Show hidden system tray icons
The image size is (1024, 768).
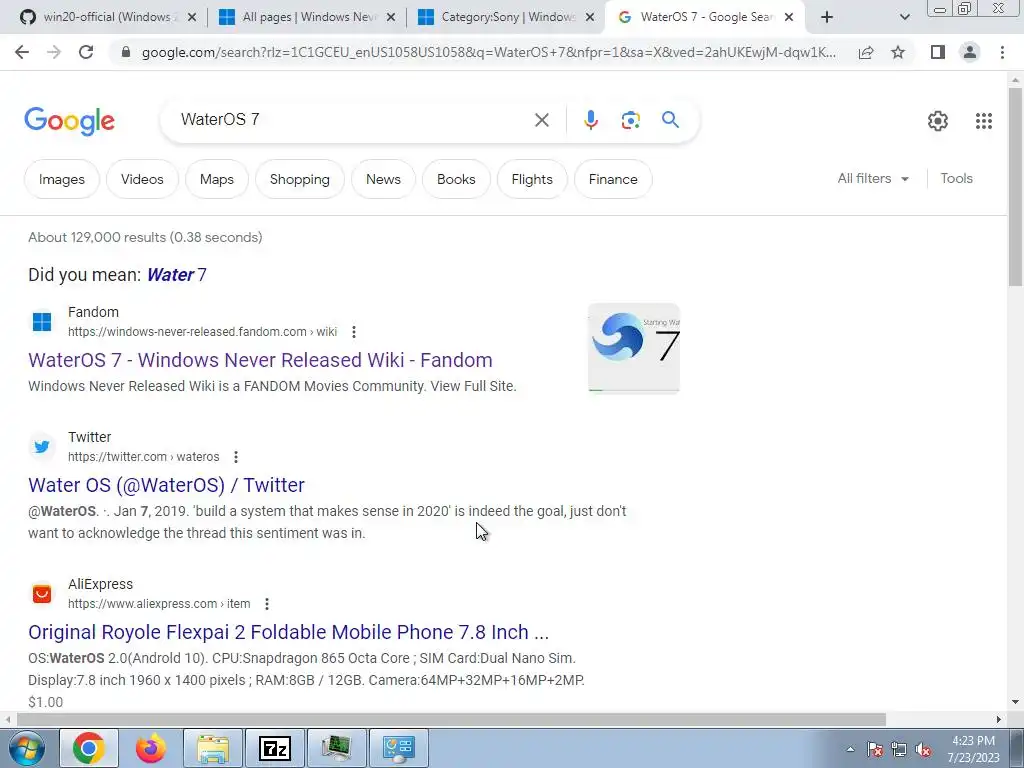click(850, 750)
